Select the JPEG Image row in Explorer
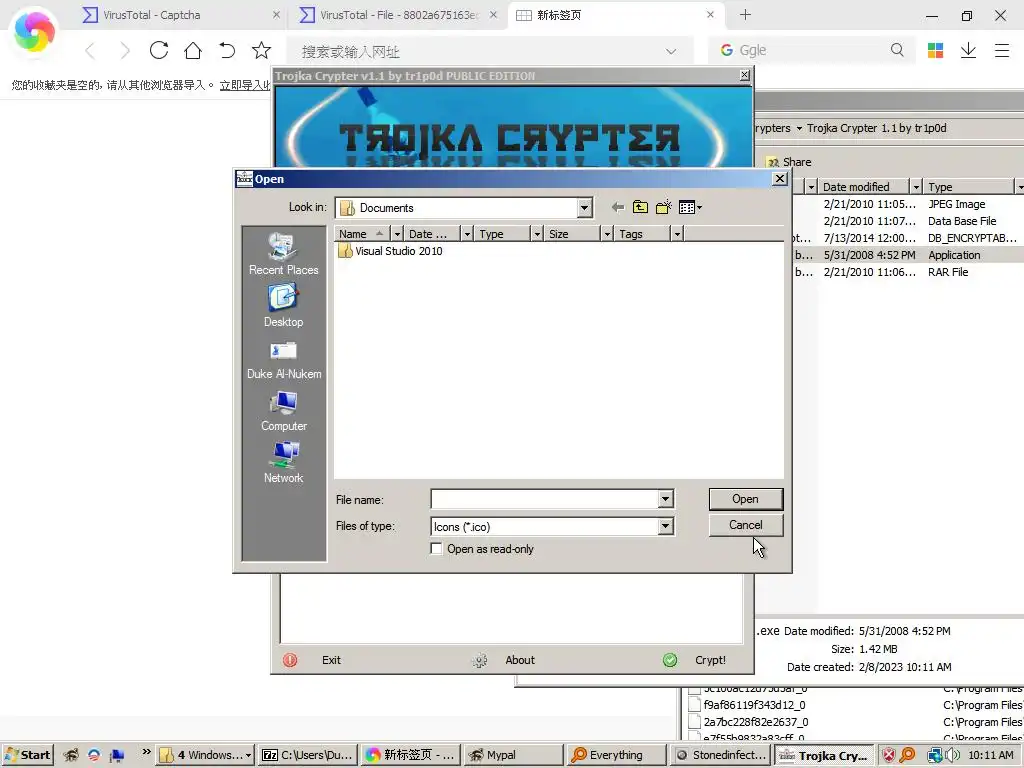The image size is (1024, 768). pos(908,204)
